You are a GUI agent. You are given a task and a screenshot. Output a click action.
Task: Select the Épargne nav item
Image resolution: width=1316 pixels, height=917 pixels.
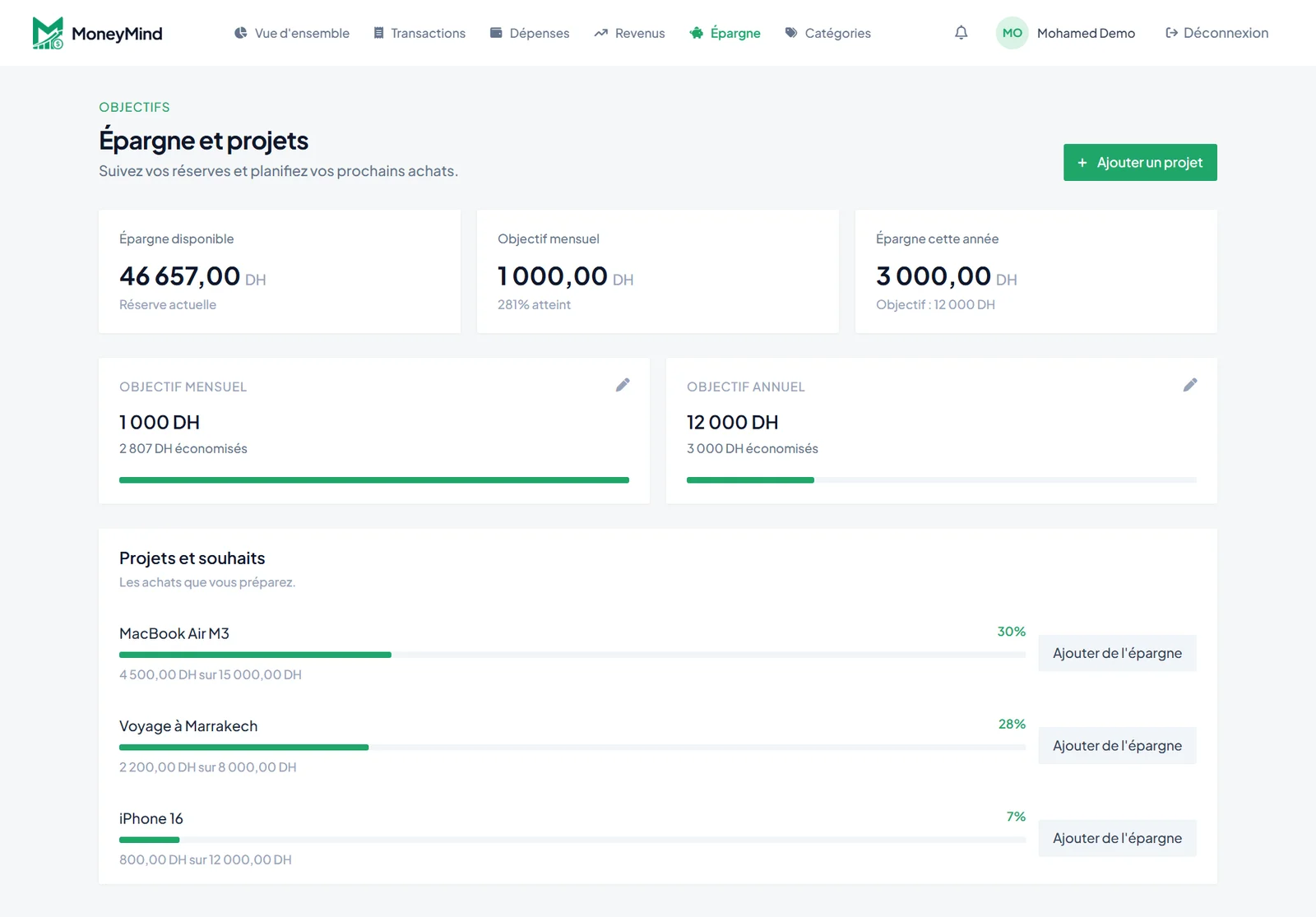coord(725,33)
